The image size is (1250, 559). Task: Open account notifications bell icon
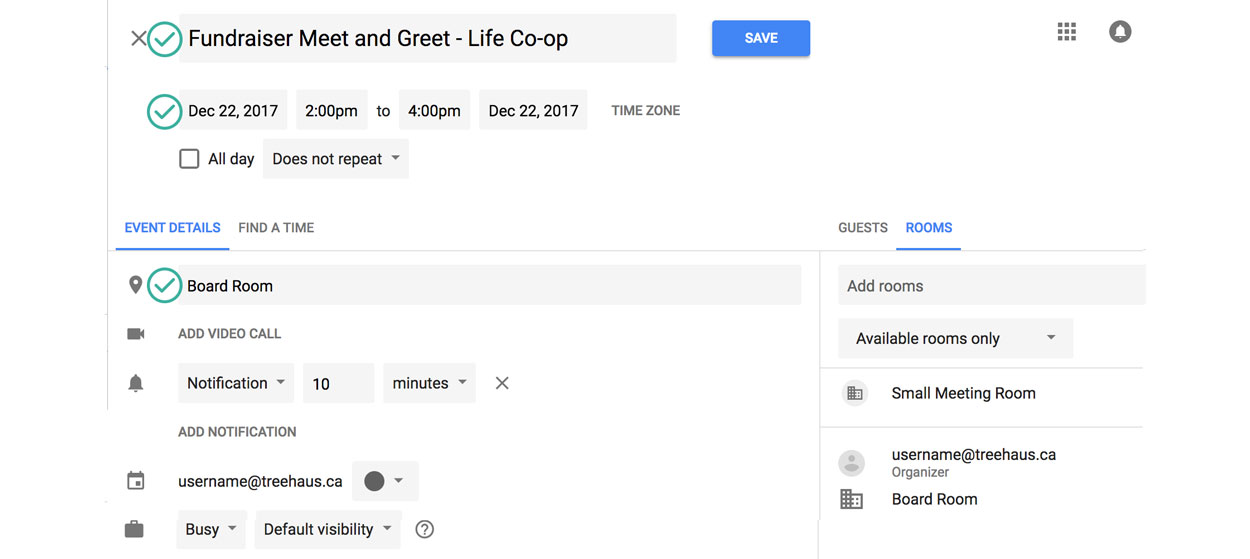pos(1120,32)
